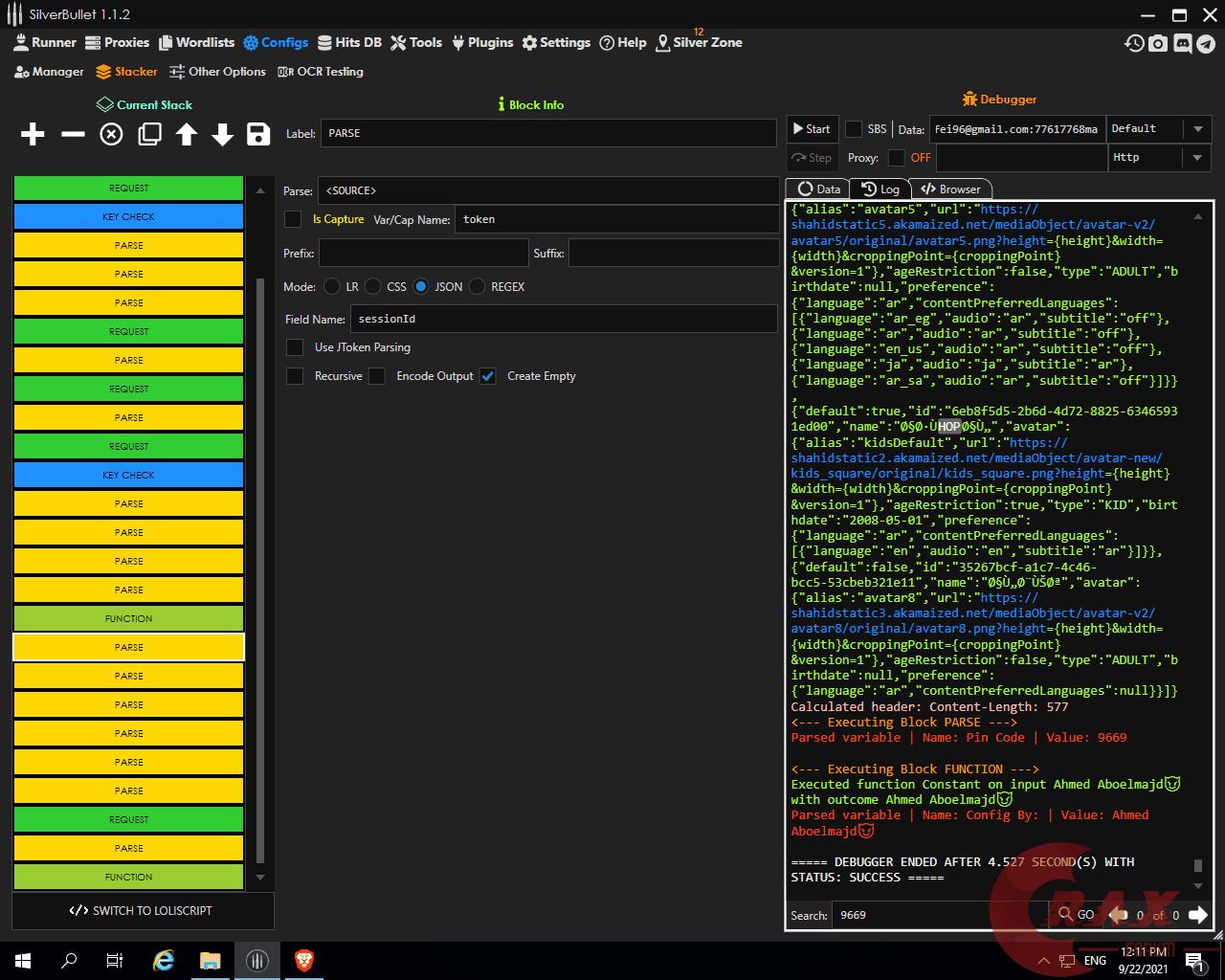Click SWITCH TO LOLISCRIPT button
The width and height of the screenshot is (1225, 980).
pos(142,911)
